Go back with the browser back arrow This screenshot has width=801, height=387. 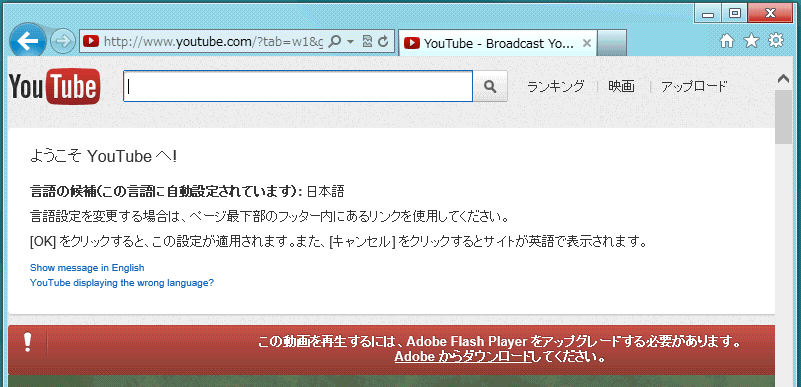click(x=28, y=41)
